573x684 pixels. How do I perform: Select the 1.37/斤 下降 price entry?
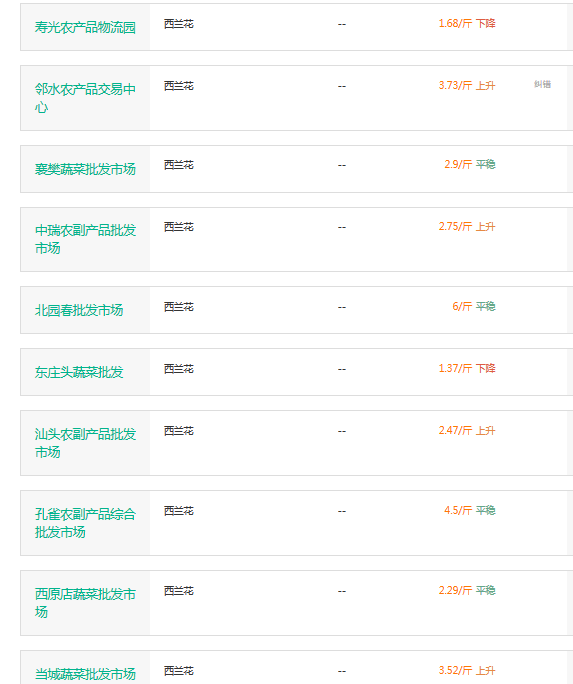(x=467, y=368)
